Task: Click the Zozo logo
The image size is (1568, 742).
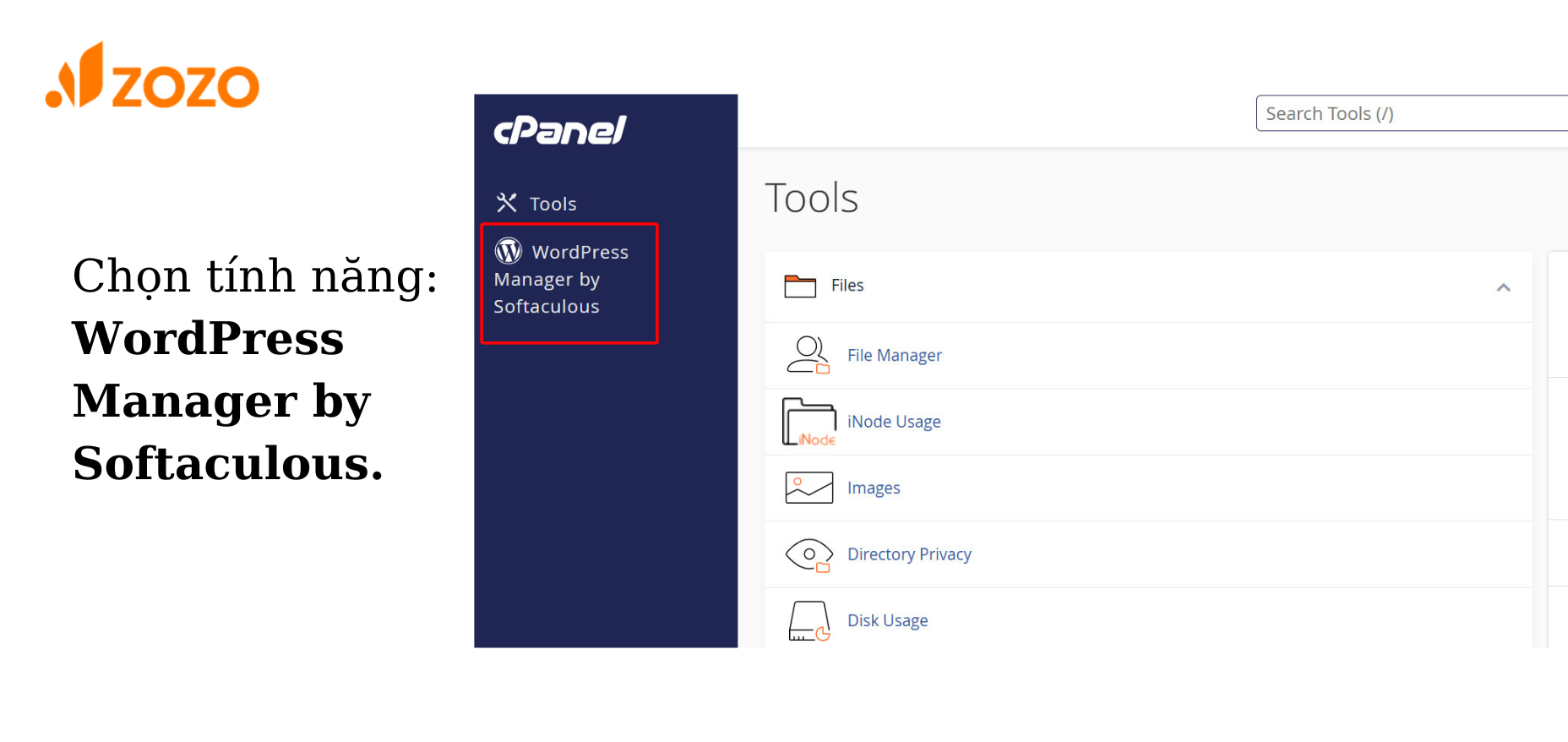Action: (152, 76)
